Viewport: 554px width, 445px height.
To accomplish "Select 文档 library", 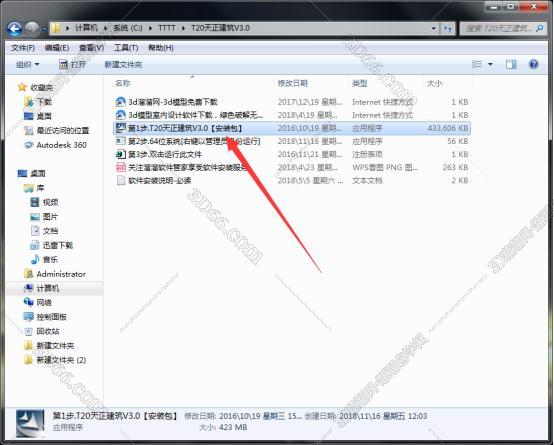I will point(50,231).
